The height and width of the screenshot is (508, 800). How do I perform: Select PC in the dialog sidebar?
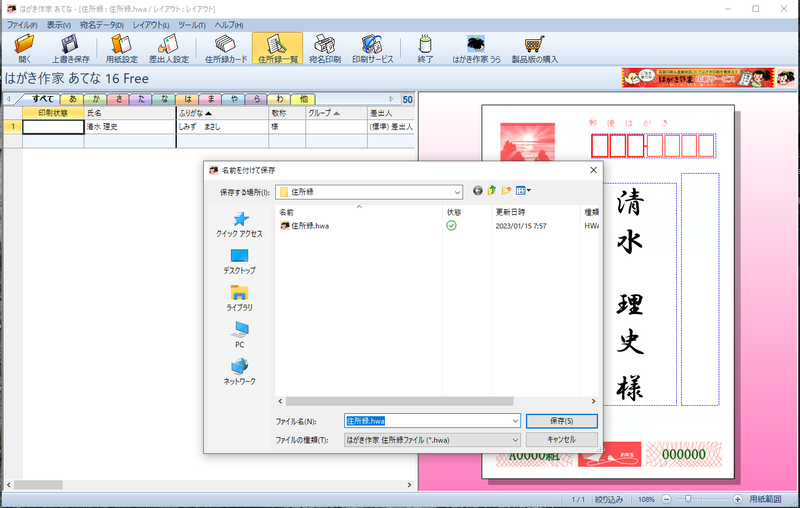pyautogui.click(x=239, y=335)
